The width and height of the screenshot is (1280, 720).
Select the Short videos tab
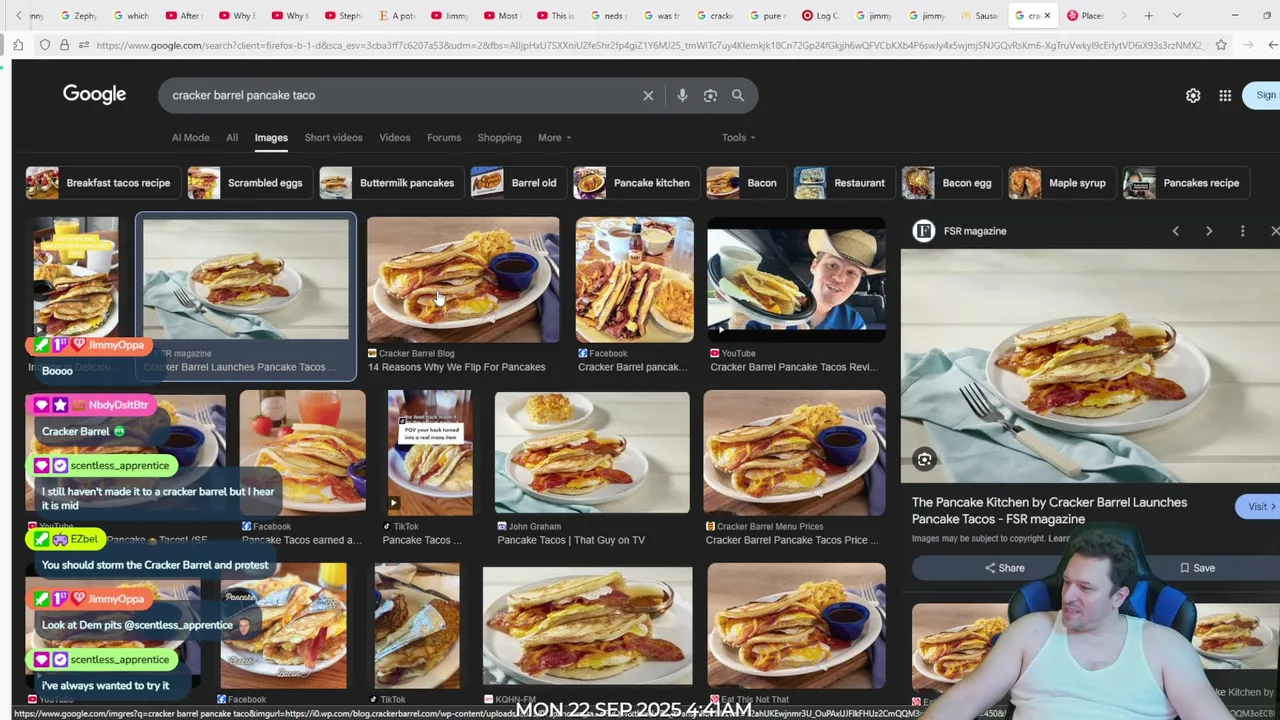[x=333, y=138]
